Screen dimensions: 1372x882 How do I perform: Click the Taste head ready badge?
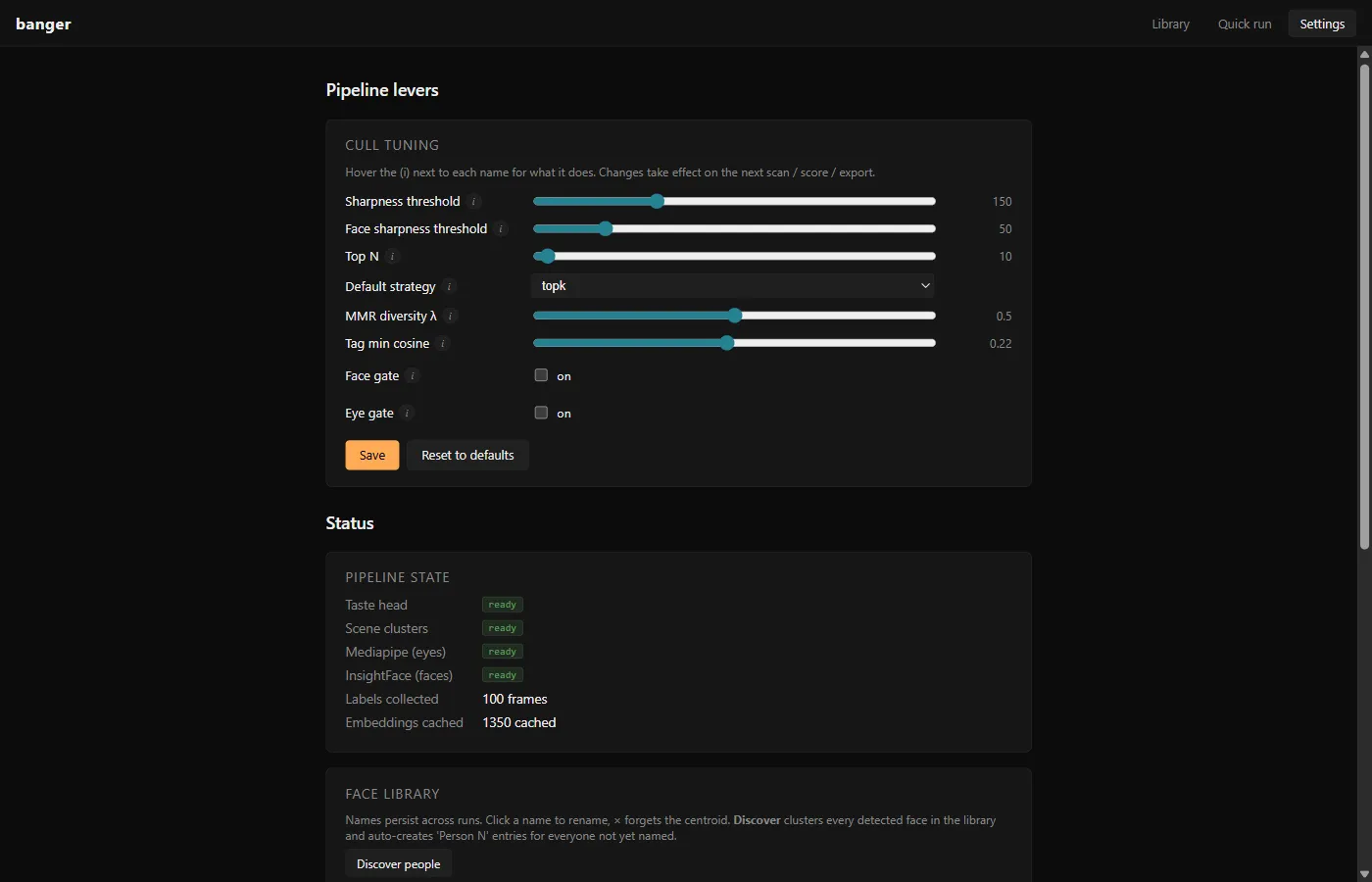[503, 605]
